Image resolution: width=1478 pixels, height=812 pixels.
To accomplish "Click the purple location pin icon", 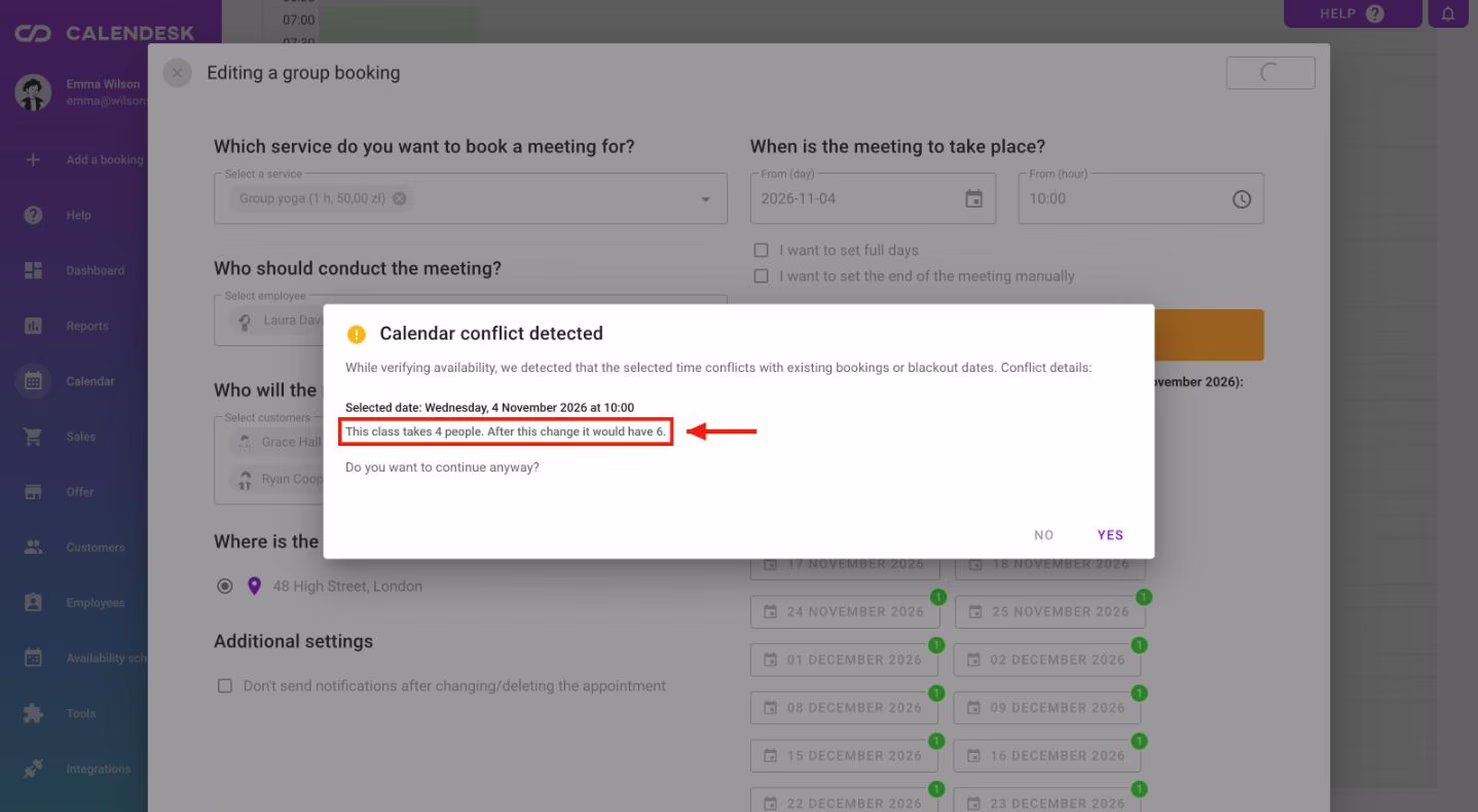I will pyautogui.click(x=254, y=586).
